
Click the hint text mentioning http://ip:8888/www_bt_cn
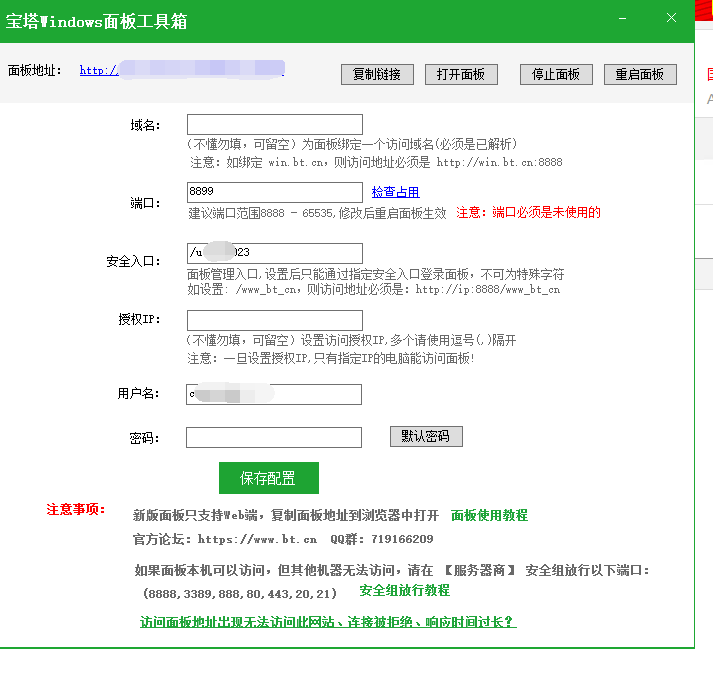click(x=373, y=289)
